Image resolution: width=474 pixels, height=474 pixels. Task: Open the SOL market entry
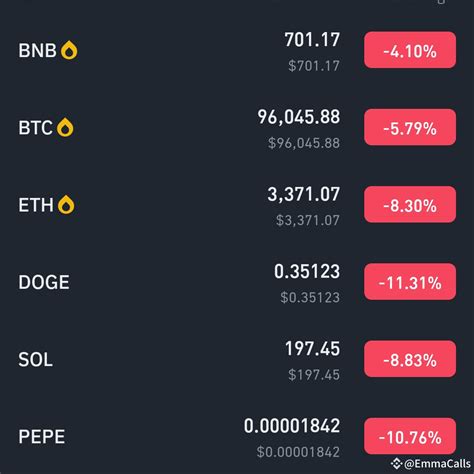point(237,359)
